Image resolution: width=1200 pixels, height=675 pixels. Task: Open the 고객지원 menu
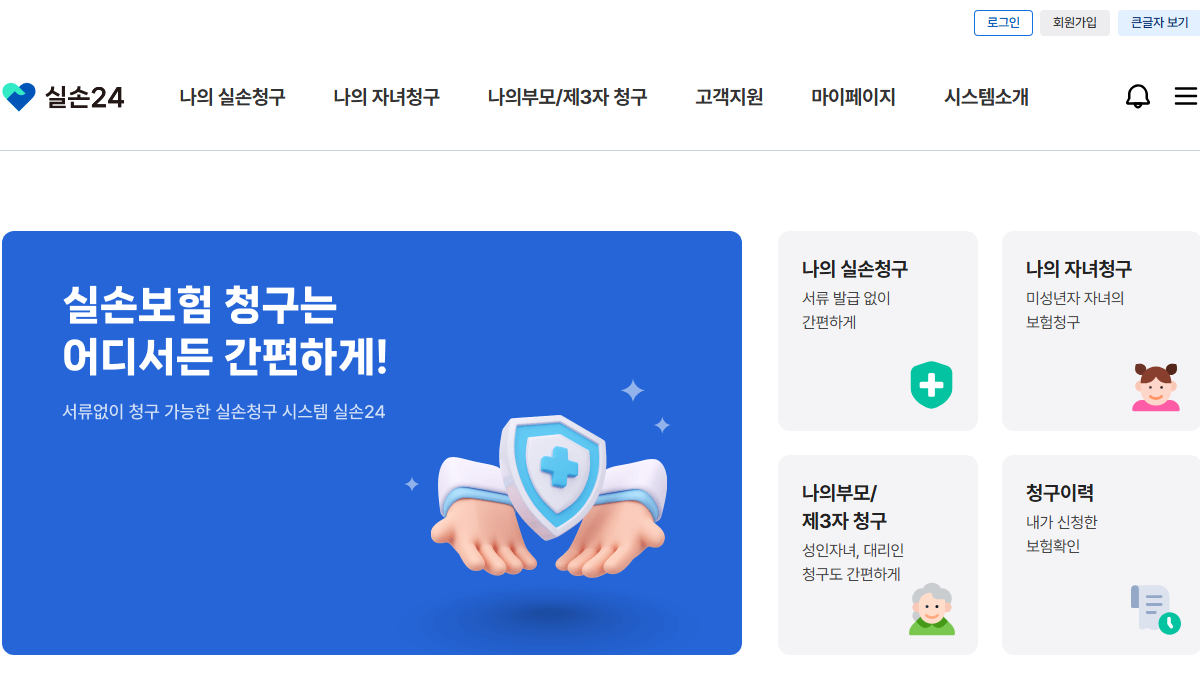click(x=729, y=97)
